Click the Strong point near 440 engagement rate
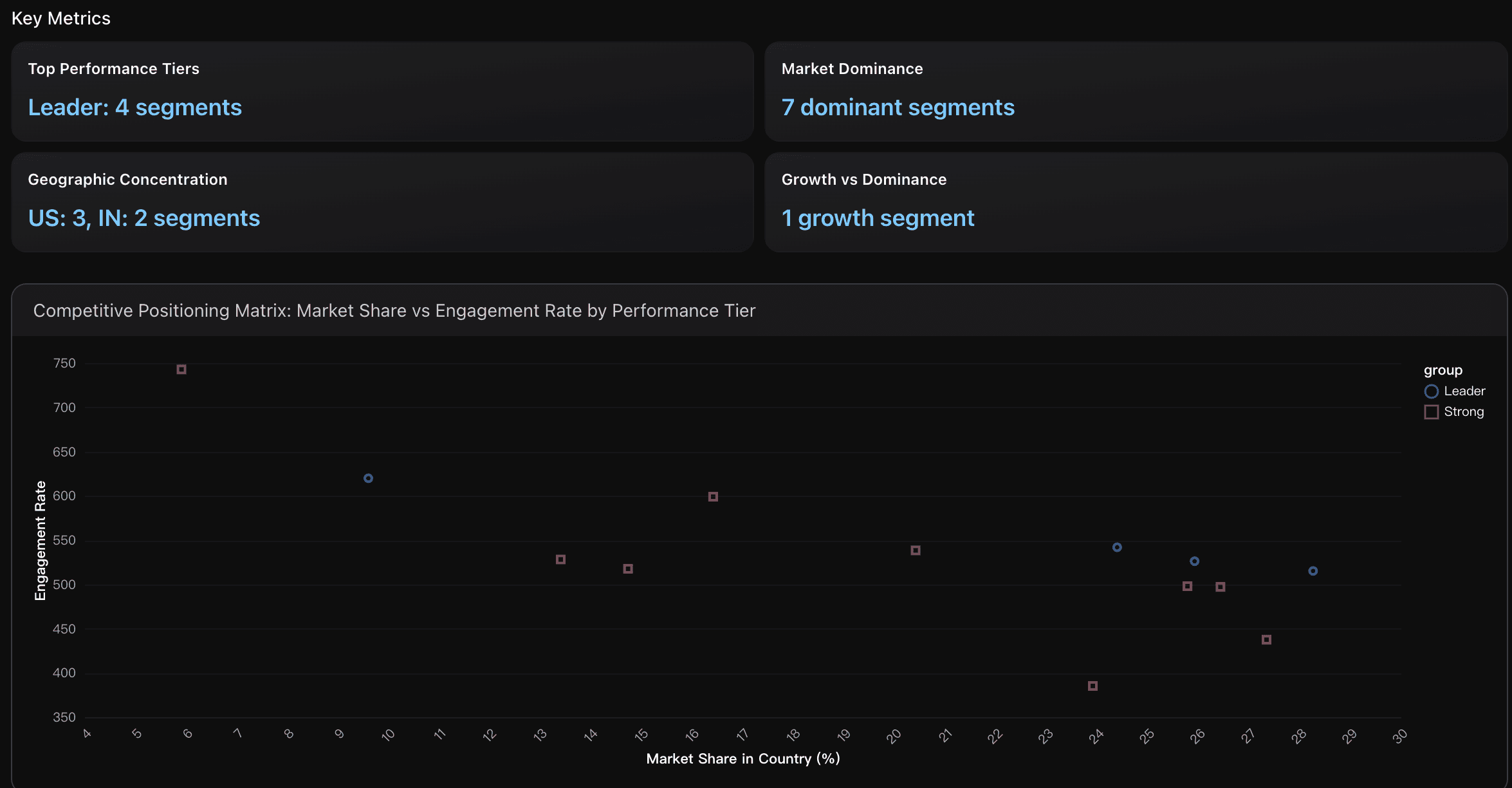This screenshot has width=1512, height=788. [1266, 639]
